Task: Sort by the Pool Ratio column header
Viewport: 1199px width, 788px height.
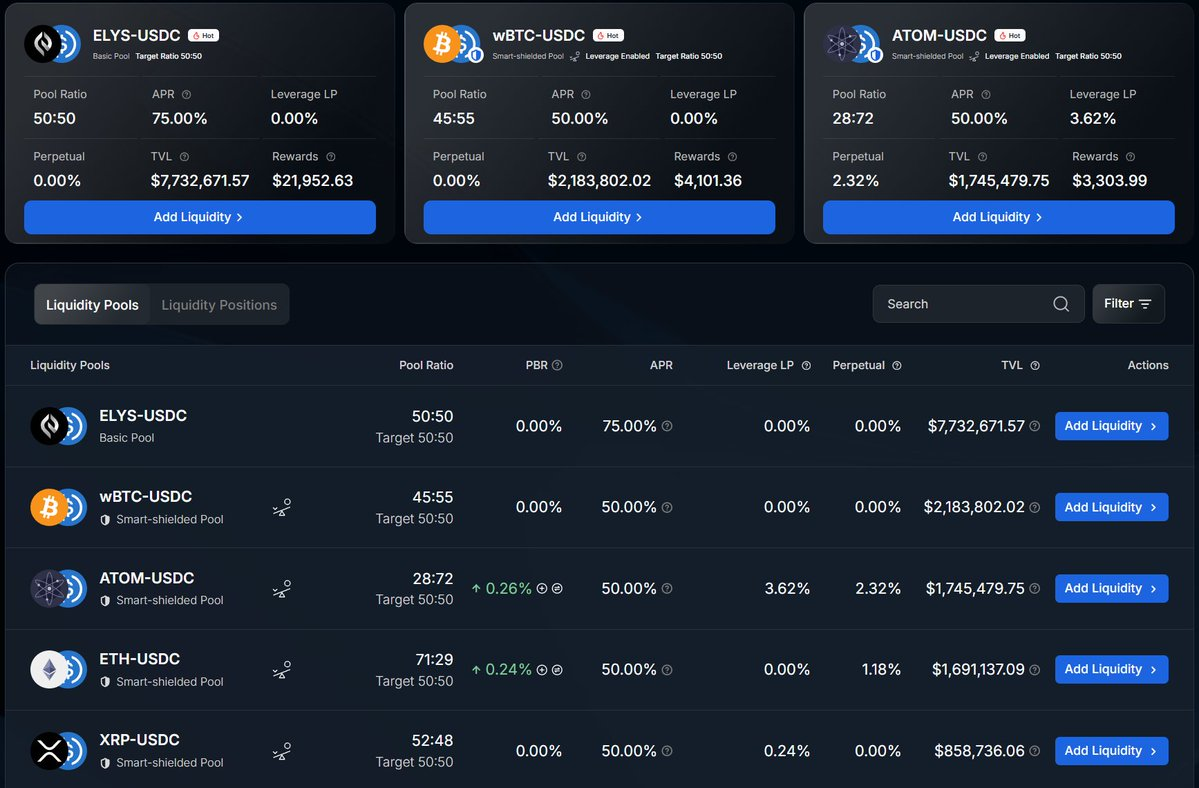Action: [426, 365]
